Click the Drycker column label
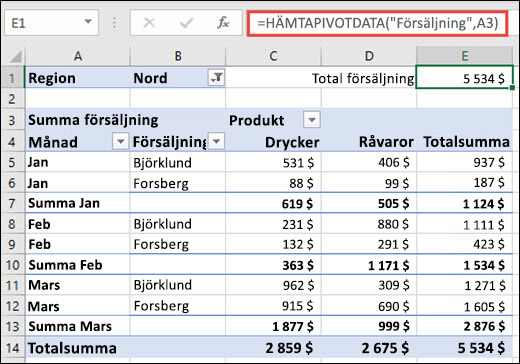This screenshot has width=520, height=364. click(292, 142)
